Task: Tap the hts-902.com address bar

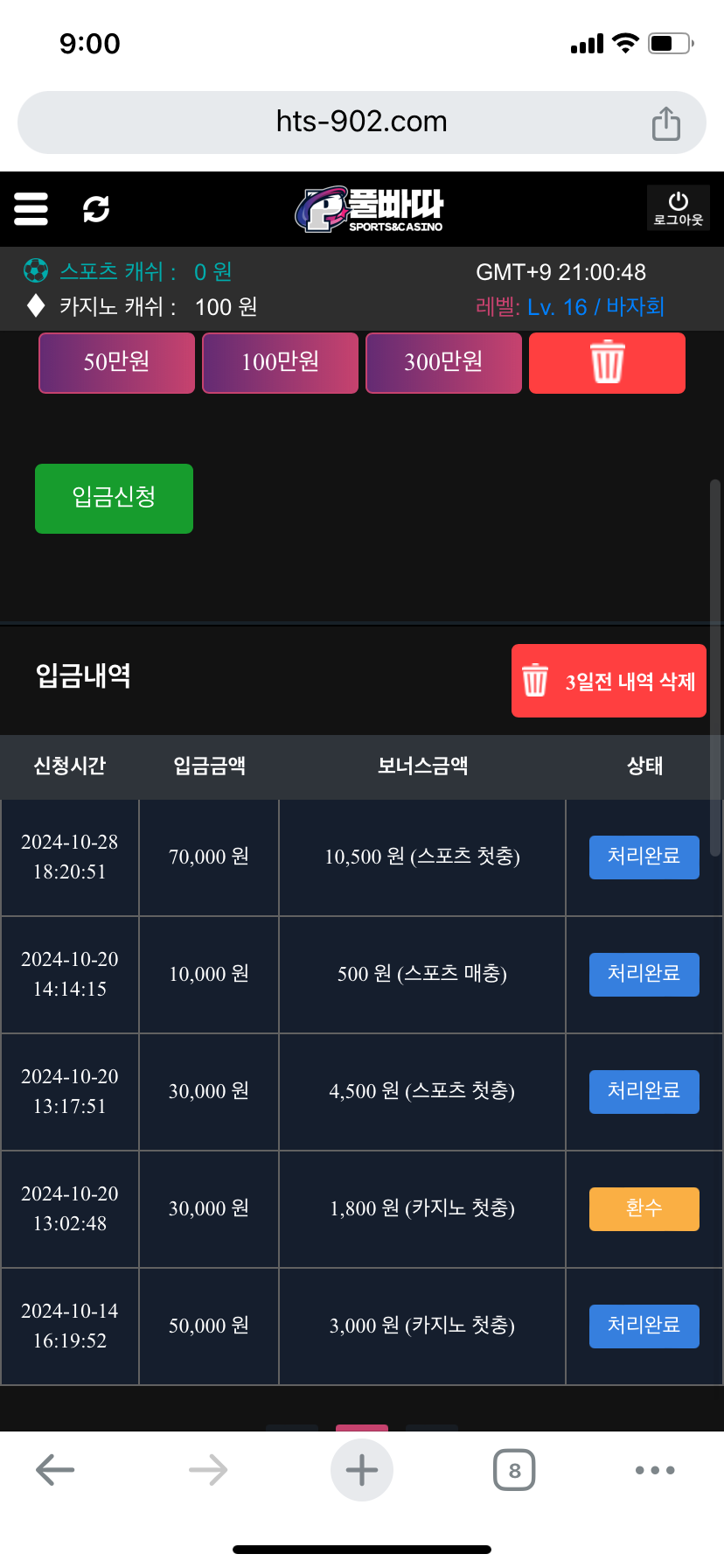Action: pos(361,122)
